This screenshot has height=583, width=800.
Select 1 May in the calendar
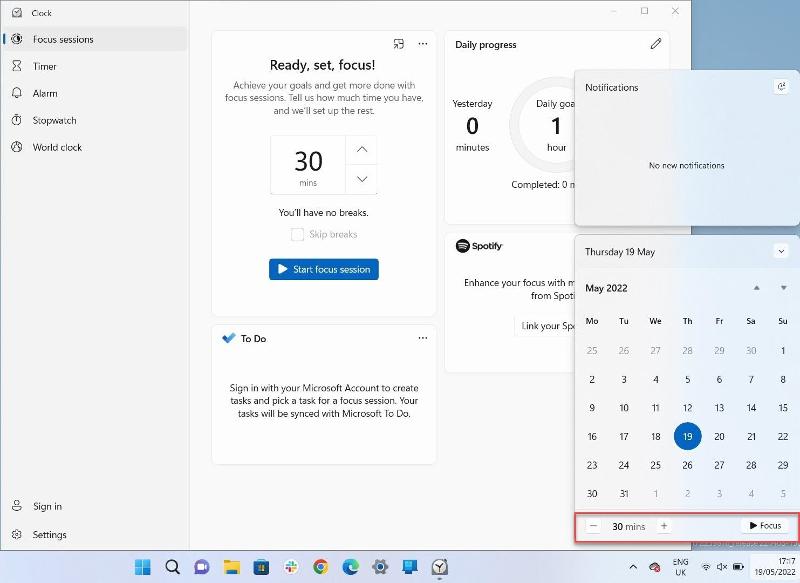coord(783,351)
